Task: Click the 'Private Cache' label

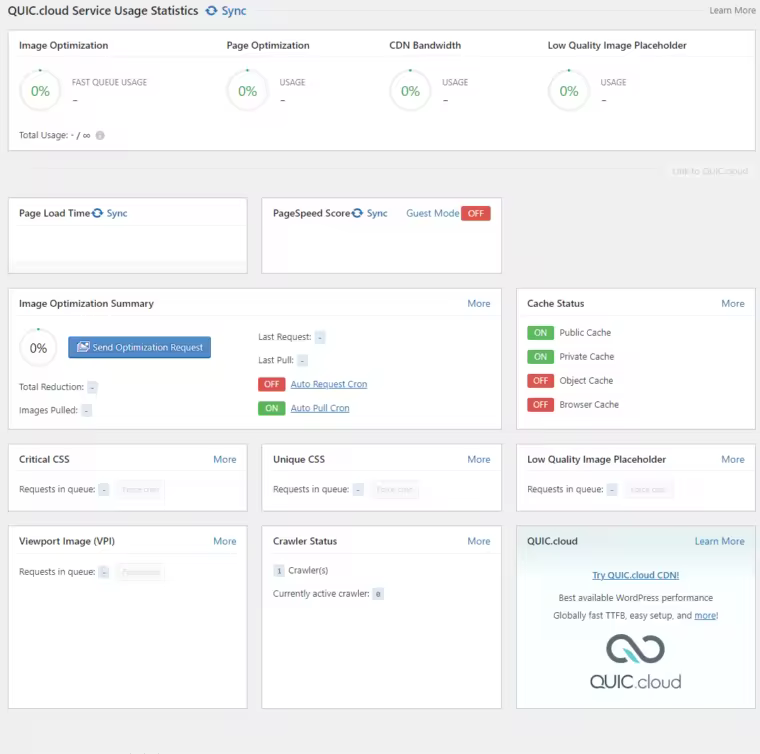Action: click(x=586, y=357)
